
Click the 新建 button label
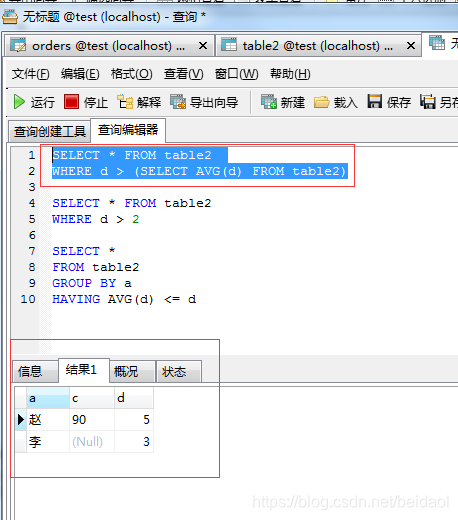293,102
